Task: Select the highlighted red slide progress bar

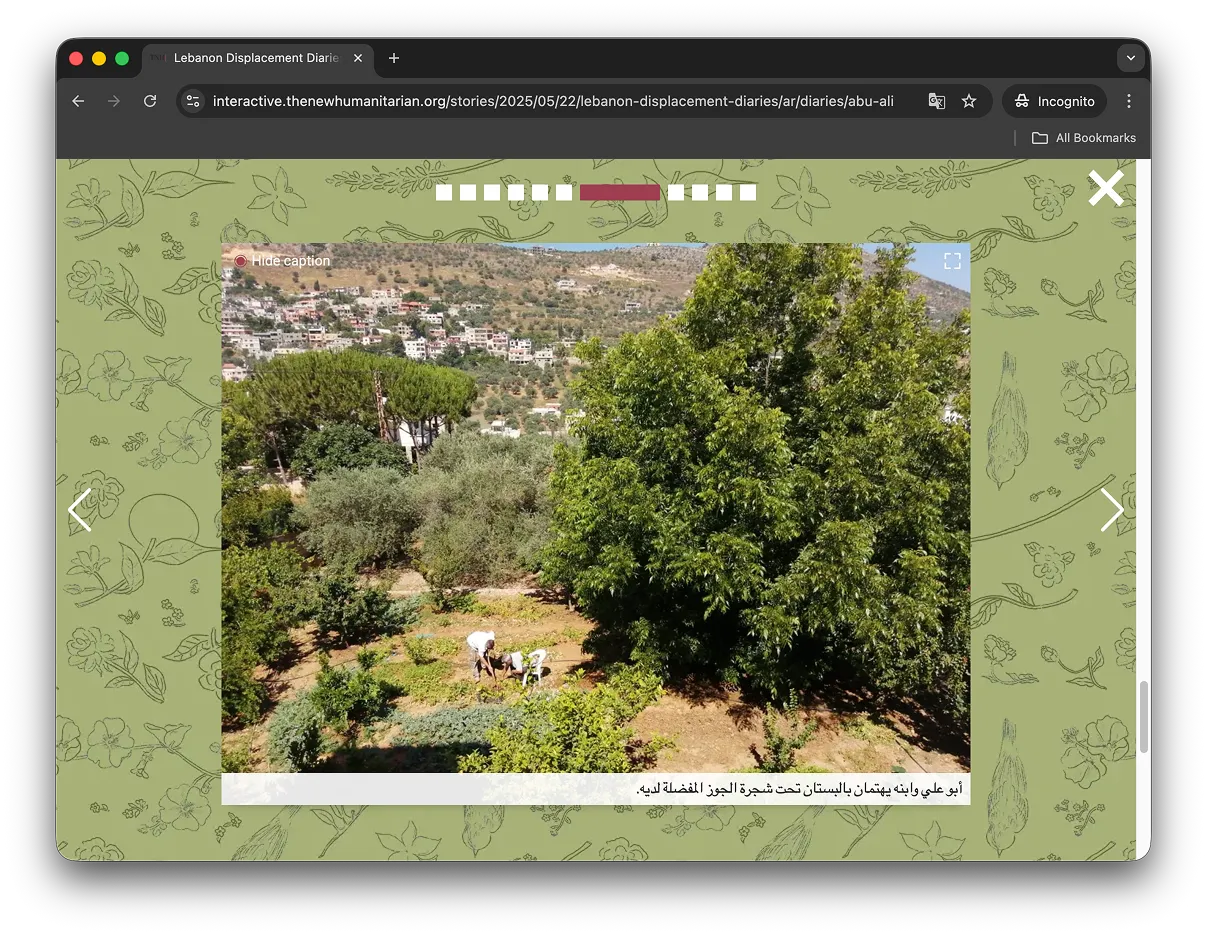Action: (x=619, y=192)
